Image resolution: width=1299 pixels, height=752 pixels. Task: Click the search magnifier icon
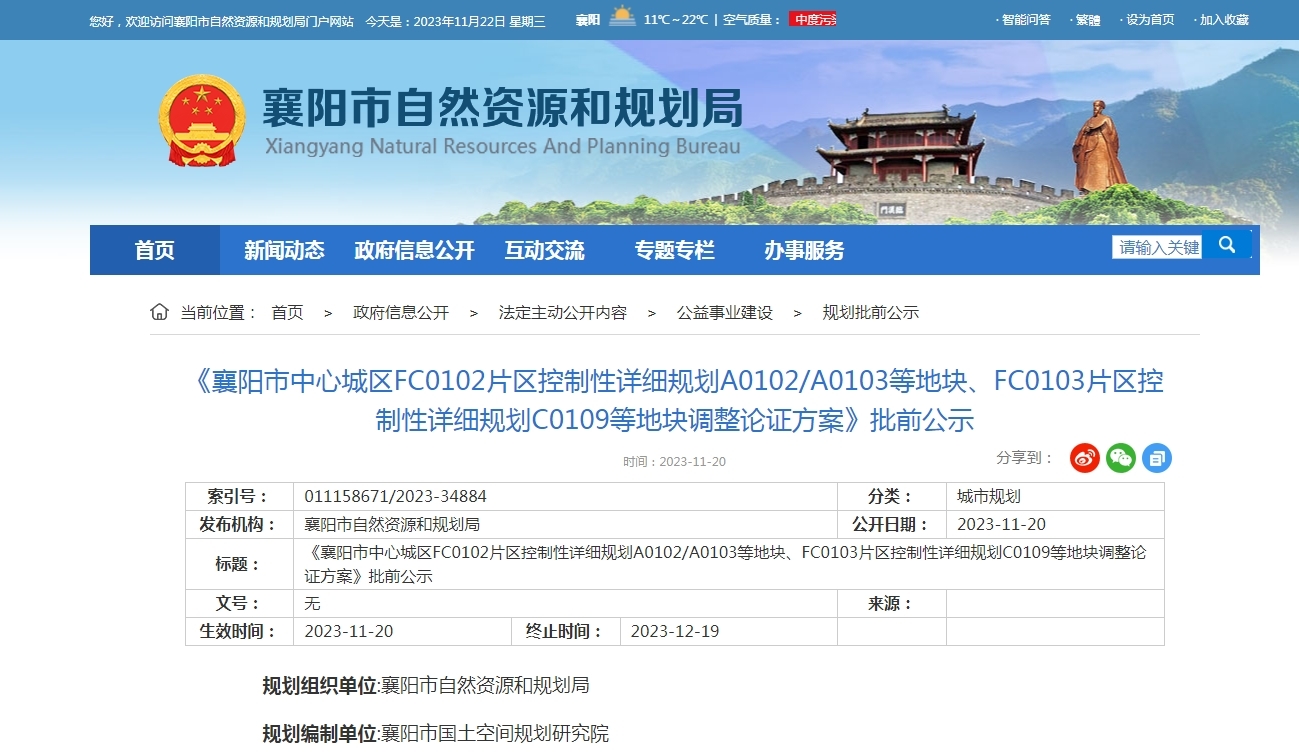pos(1228,244)
